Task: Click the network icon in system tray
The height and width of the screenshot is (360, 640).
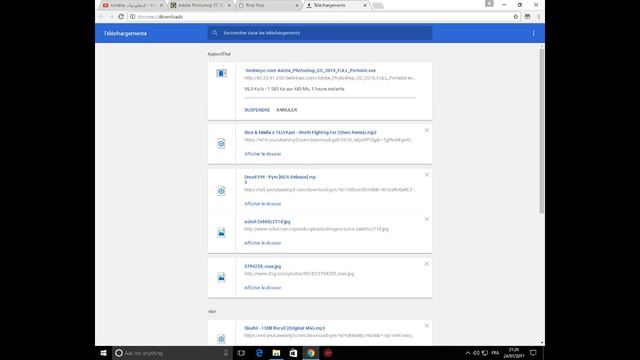Action: click(485, 353)
